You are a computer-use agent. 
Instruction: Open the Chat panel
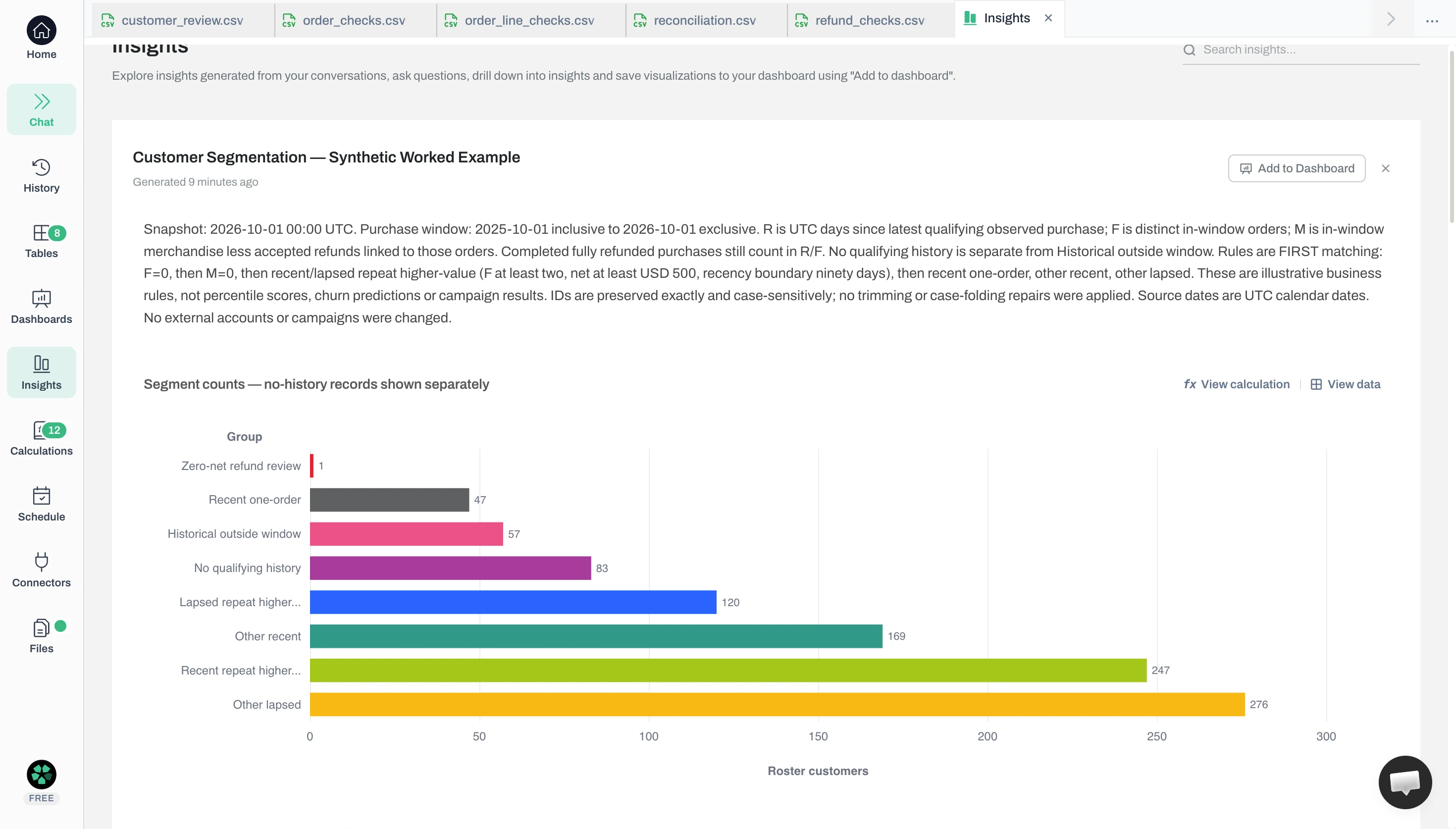point(41,110)
